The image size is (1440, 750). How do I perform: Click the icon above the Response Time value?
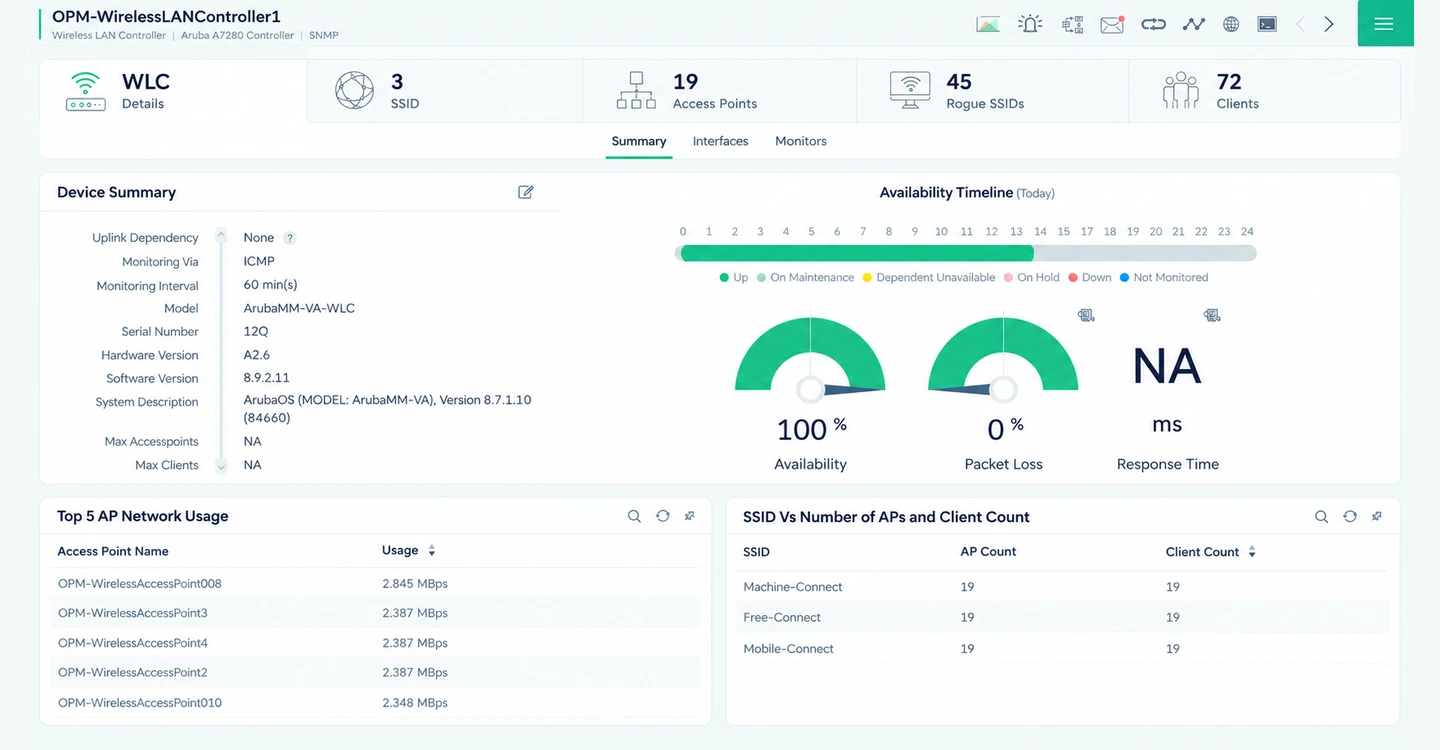pos(1212,315)
